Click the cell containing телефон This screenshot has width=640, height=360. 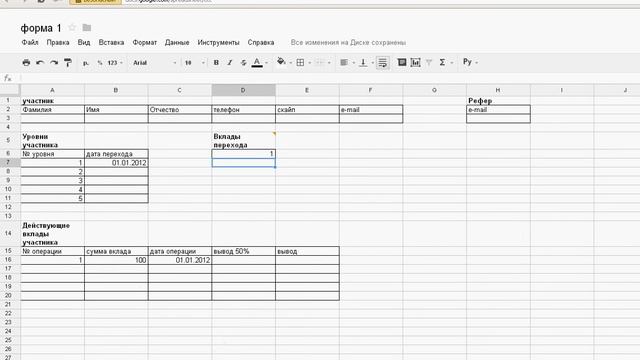pos(244,109)
